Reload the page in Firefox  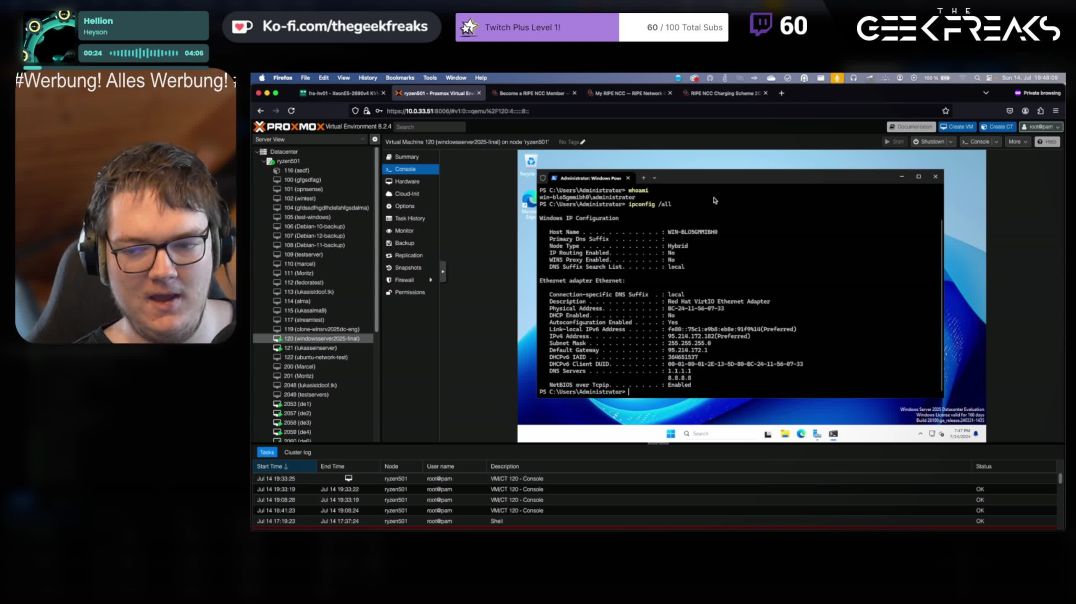point(292,111)
